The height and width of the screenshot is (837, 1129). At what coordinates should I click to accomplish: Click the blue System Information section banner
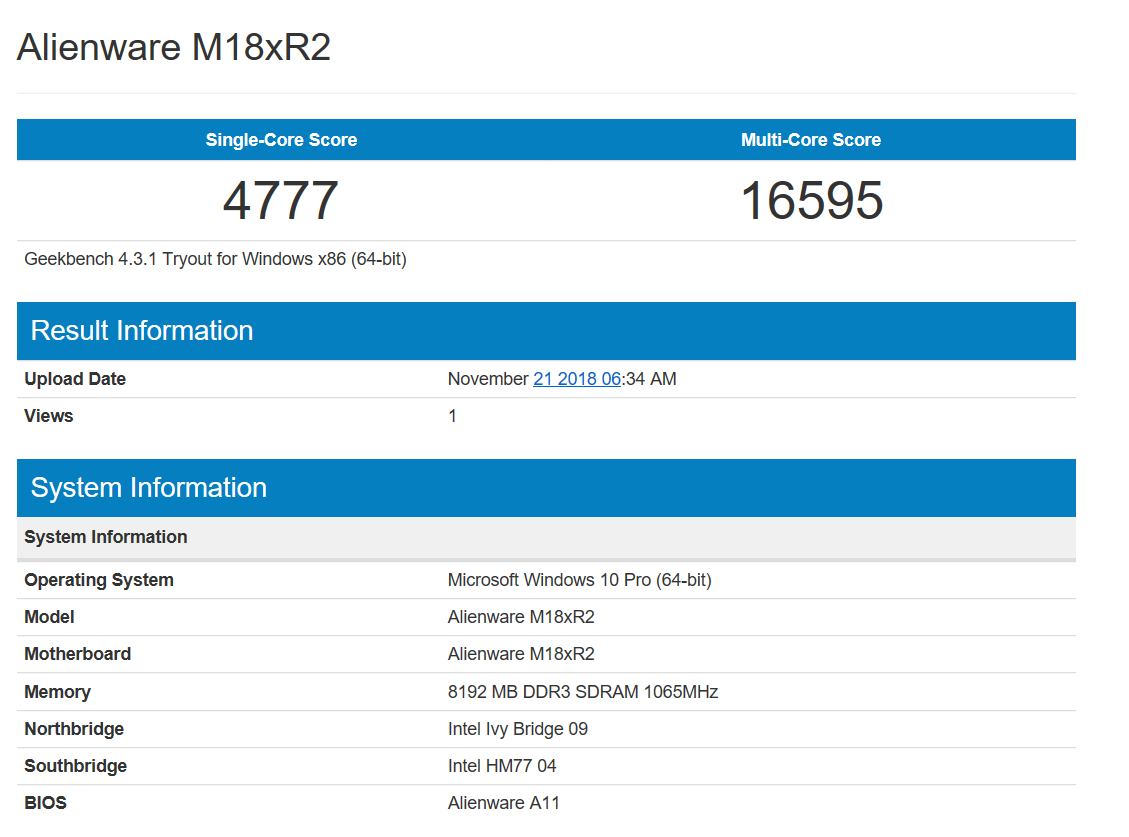[546, 488]
